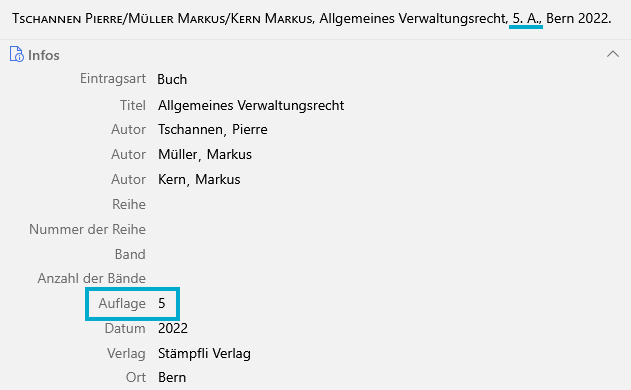This screenshot has width=631, height=390.
Task: Edit the Datum value 2022
Action: [173, 328]
